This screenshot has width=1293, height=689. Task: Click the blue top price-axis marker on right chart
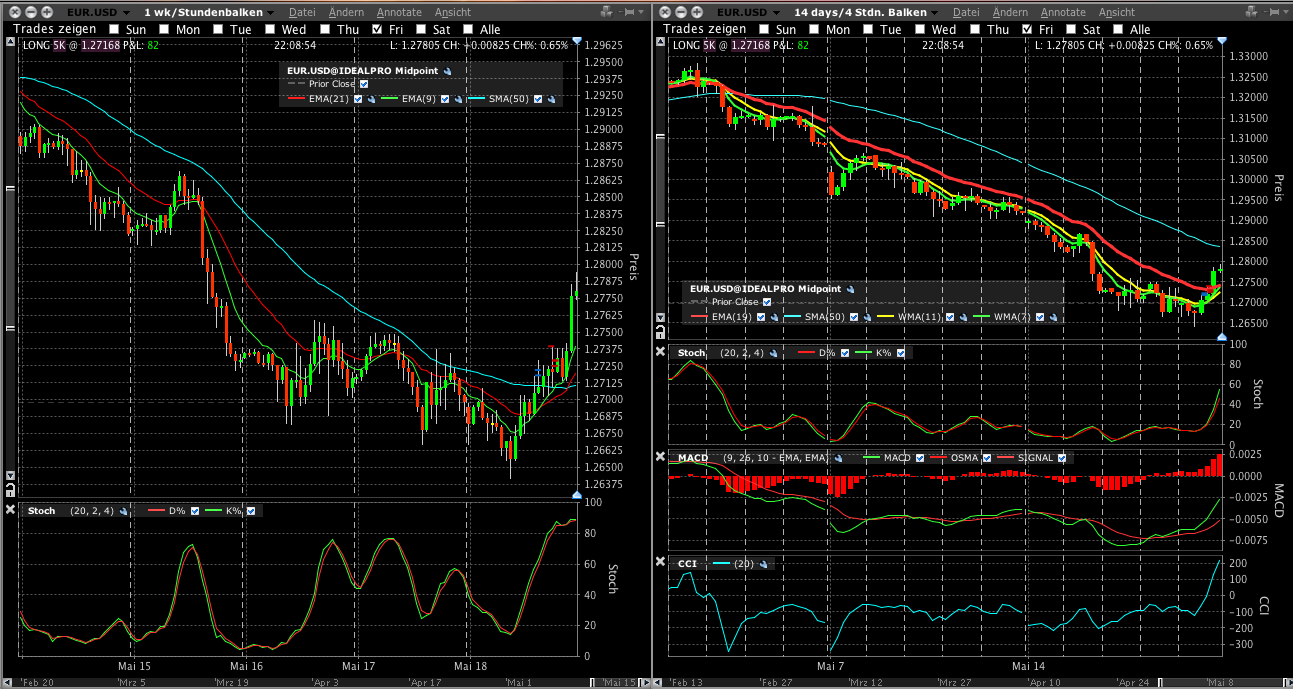tap(1222, 41)
